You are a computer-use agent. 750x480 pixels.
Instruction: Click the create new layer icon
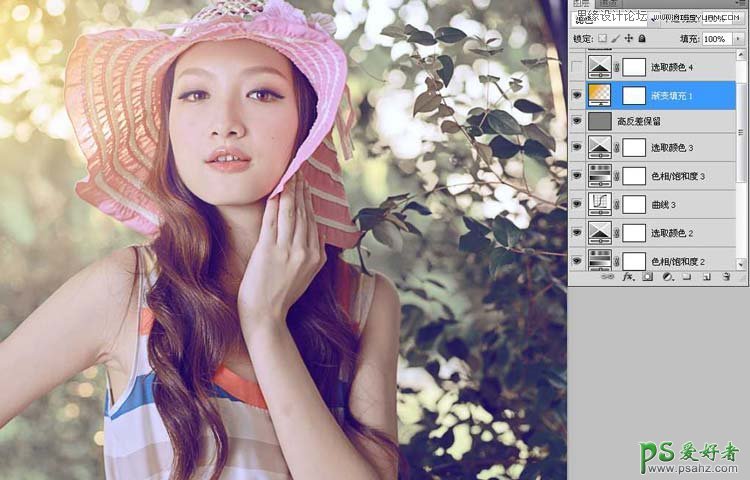(x=705, y=277)
